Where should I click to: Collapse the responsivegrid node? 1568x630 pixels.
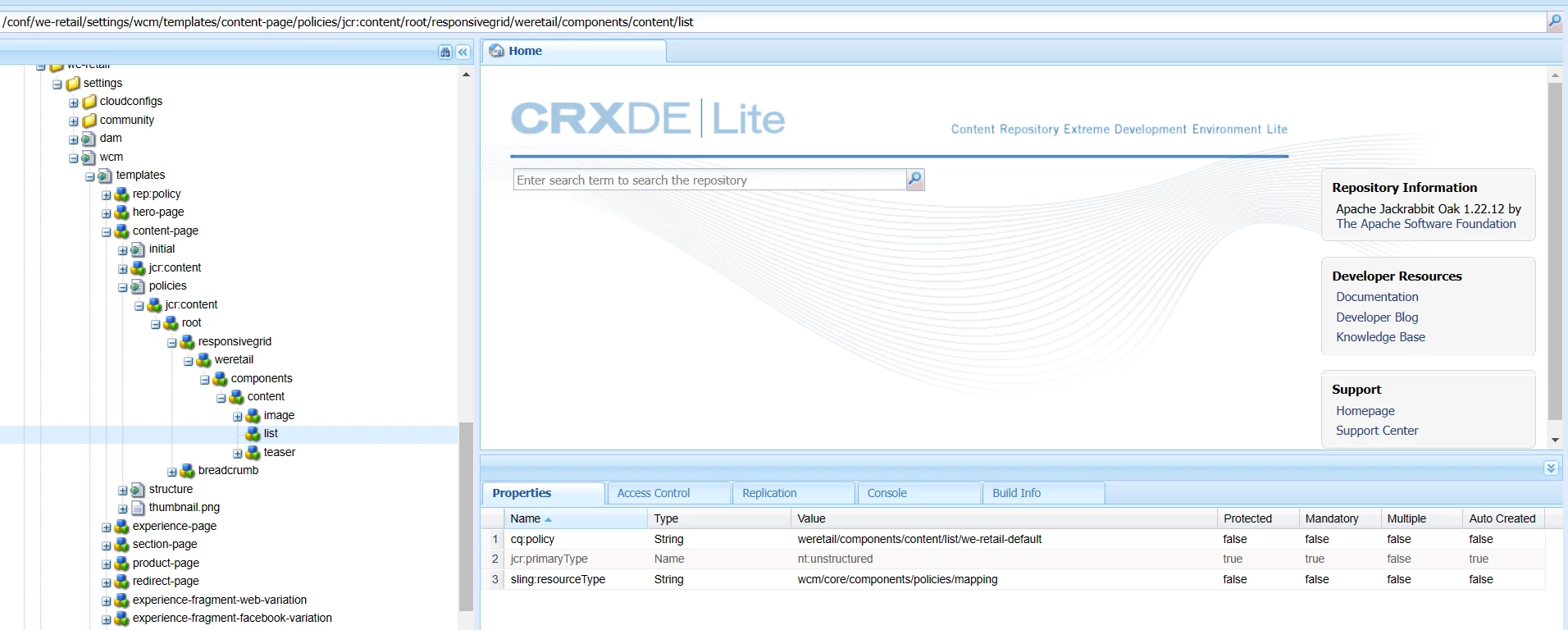(x=172, y=343)
